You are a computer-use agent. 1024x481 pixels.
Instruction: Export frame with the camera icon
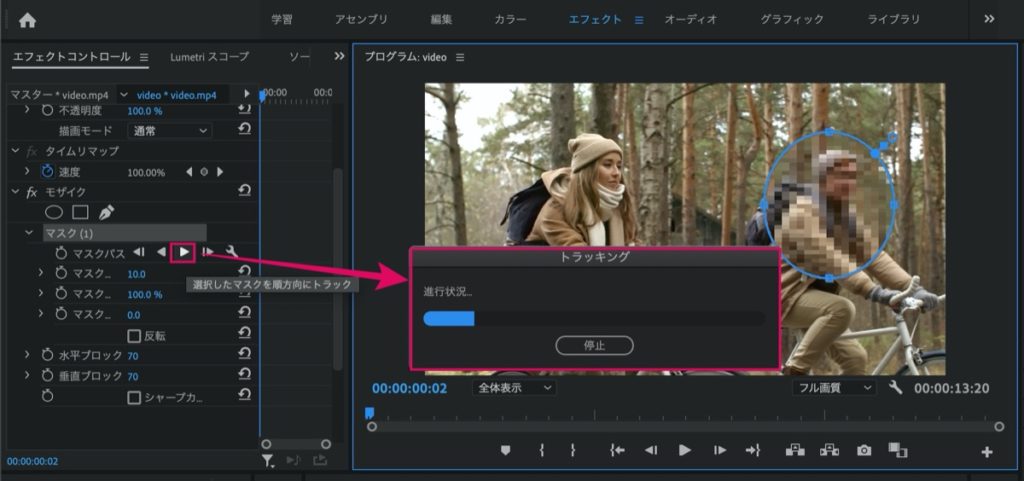pyautogui.click(x=865, y=450)
